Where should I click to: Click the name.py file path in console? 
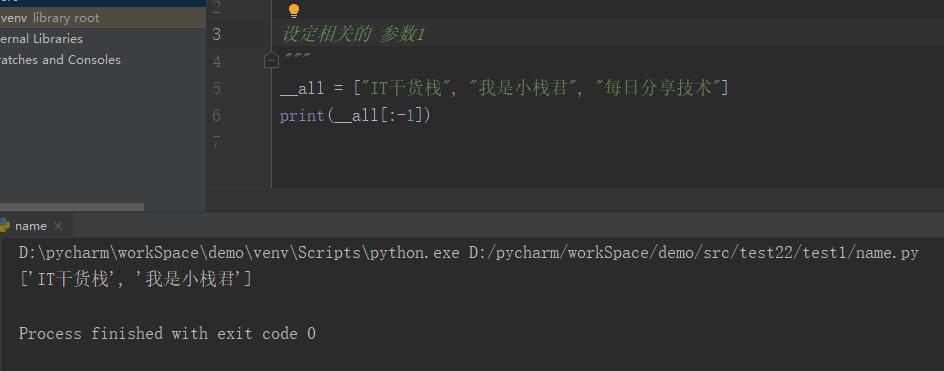point(694,253)
